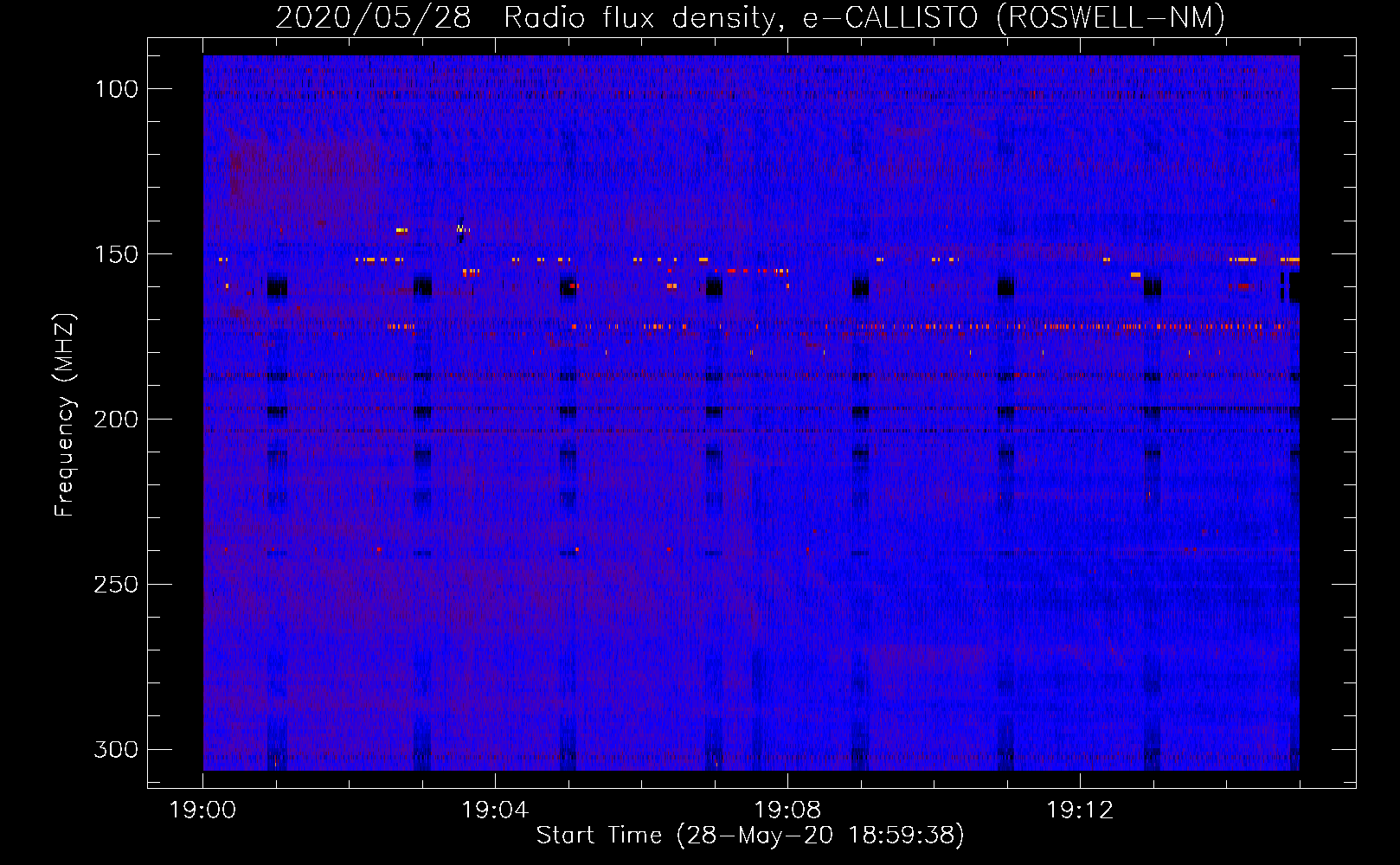This screenshot has height=865, width=1400.
Task: Click the plot title mentioning e-CALLISTO
Action: (x=750, y=17)
